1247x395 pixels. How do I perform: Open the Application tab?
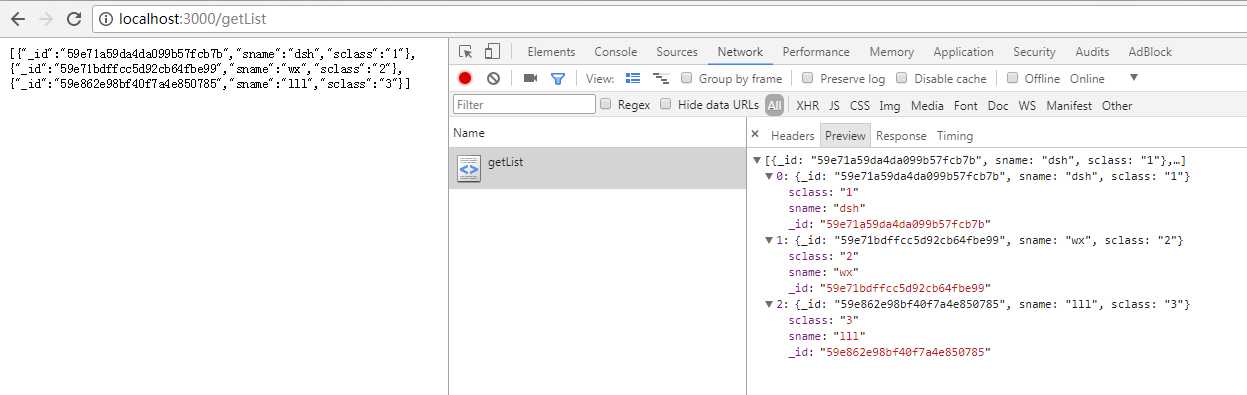[963, 52]
